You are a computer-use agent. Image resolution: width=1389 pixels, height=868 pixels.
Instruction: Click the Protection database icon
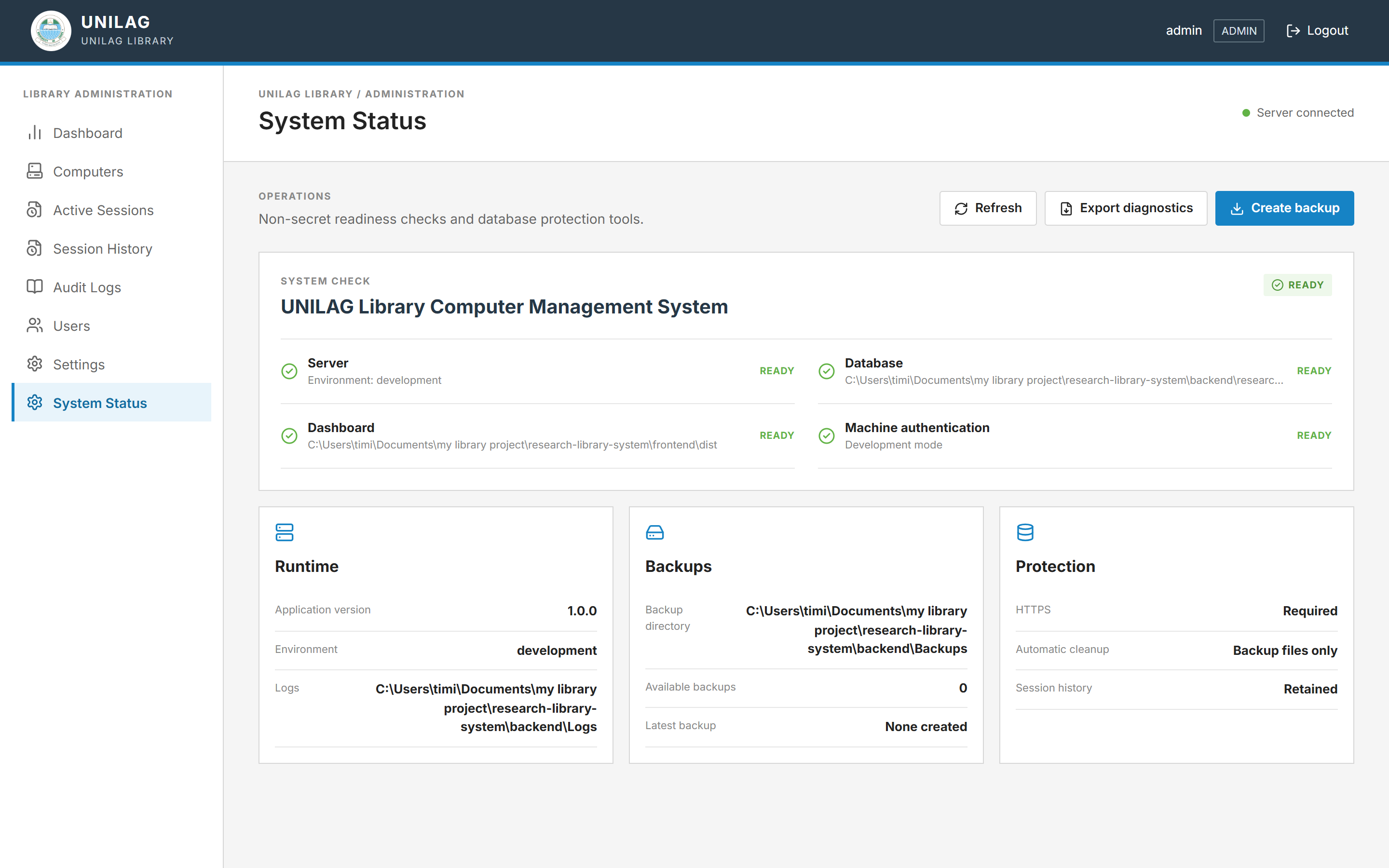[x=1025, y=532]
